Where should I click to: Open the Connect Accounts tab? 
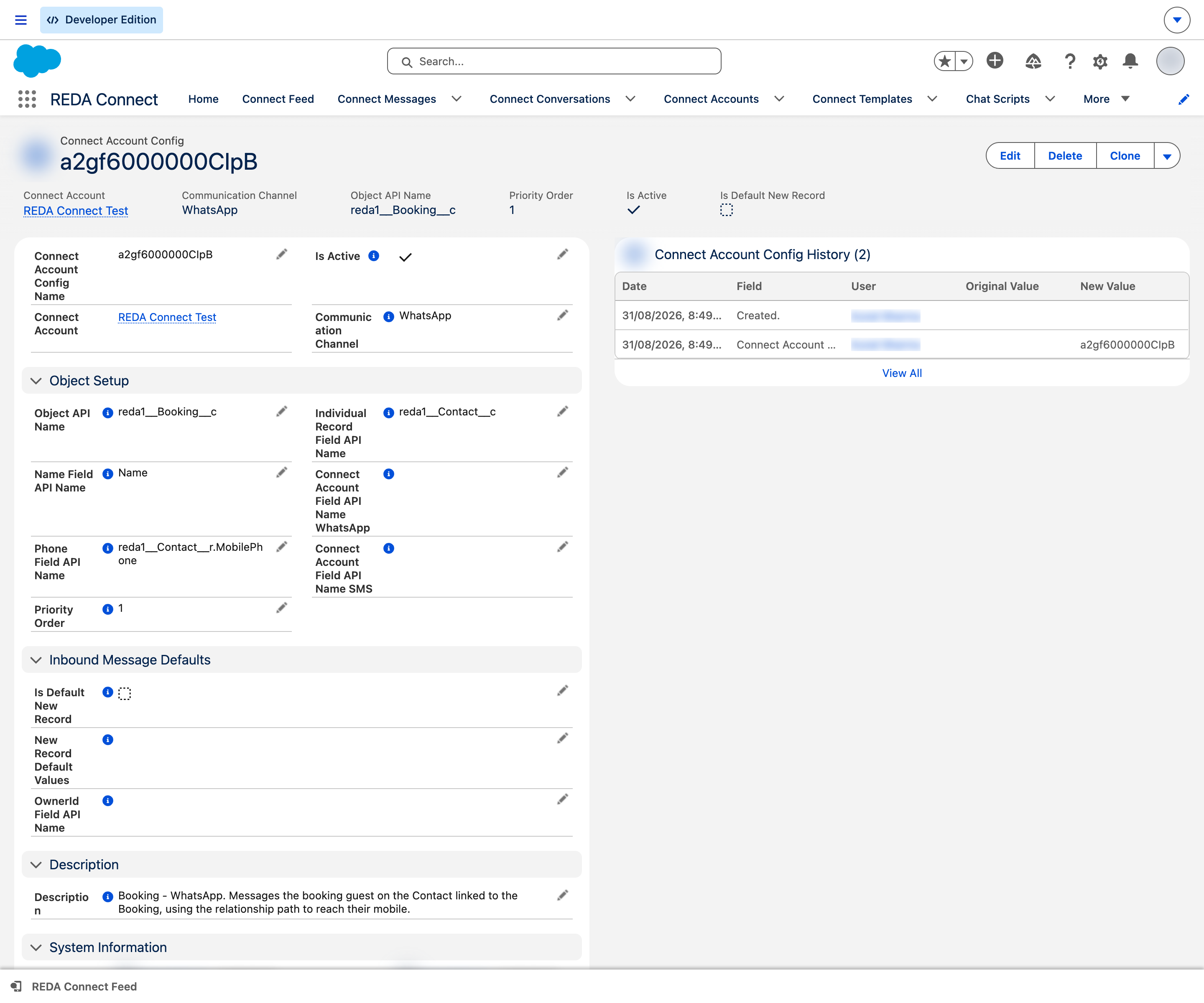711,99
